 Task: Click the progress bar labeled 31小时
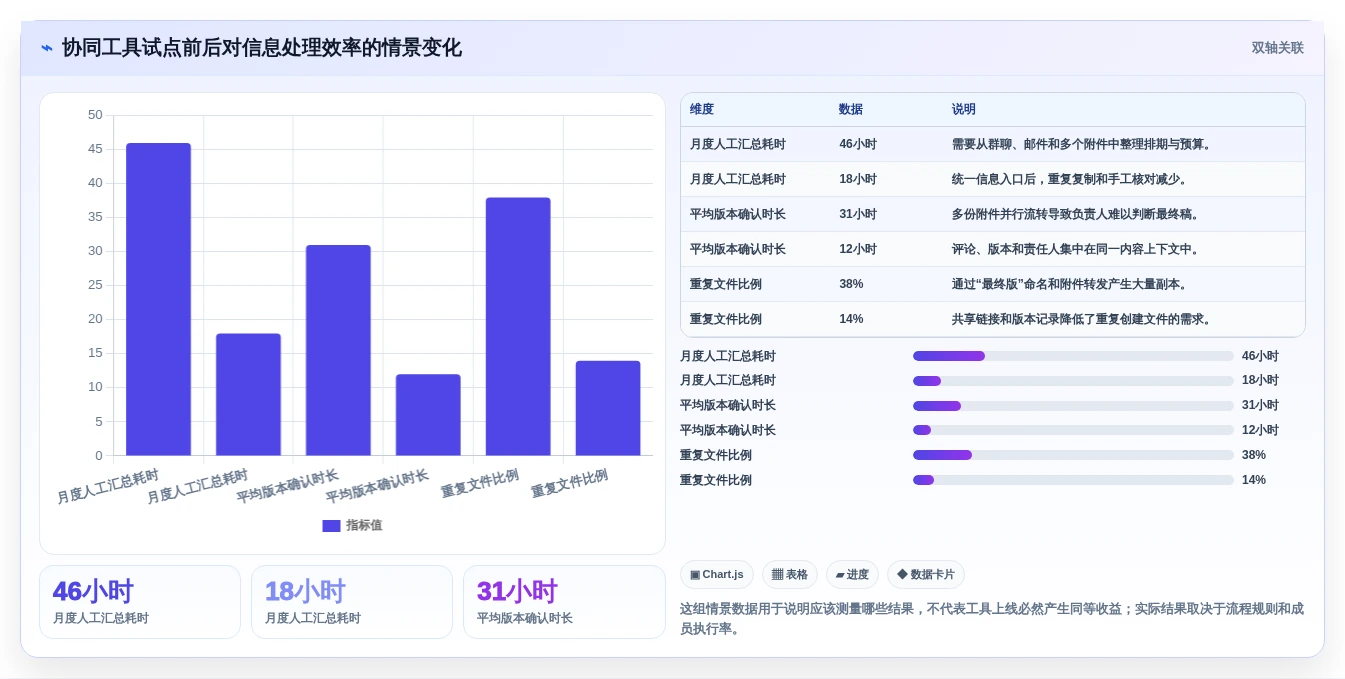[1073, 406]
